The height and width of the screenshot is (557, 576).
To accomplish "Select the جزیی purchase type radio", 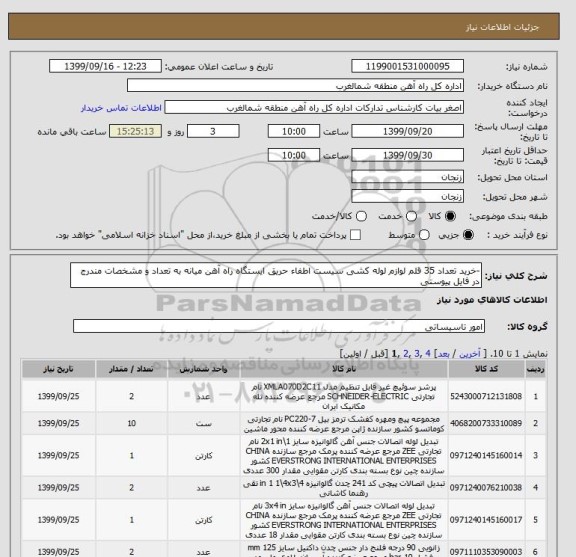I will pyautogui.click(x=468, y=235).
